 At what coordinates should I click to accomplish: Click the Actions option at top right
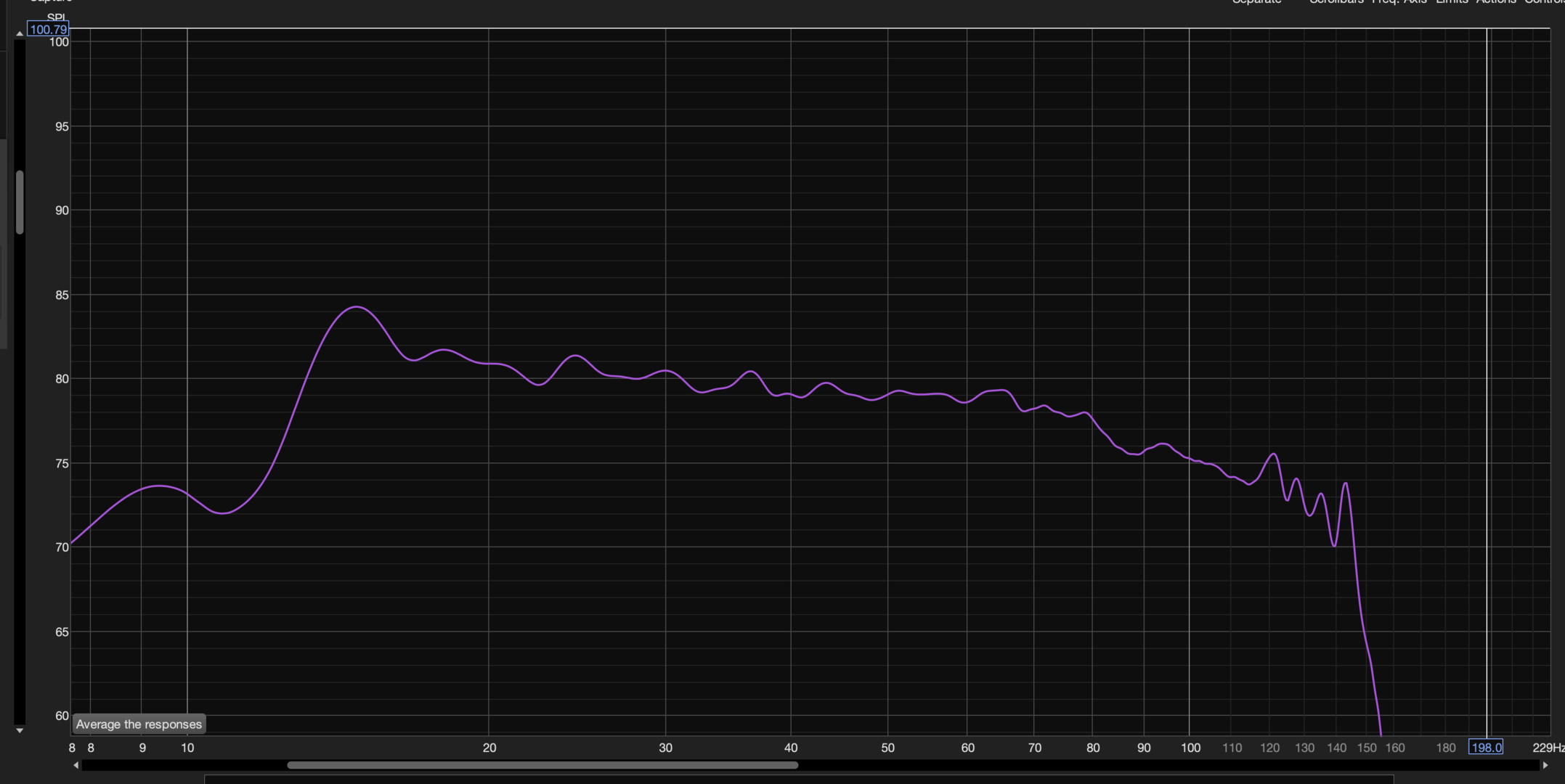(1496, 2)
